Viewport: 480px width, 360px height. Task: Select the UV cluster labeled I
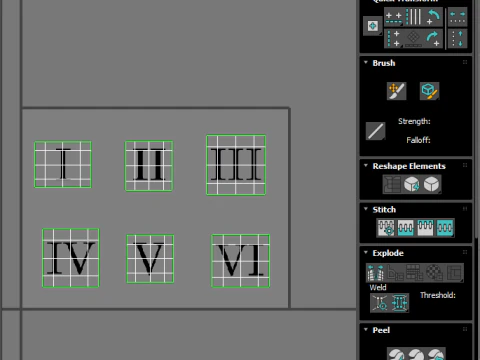[x=63, y=164]
